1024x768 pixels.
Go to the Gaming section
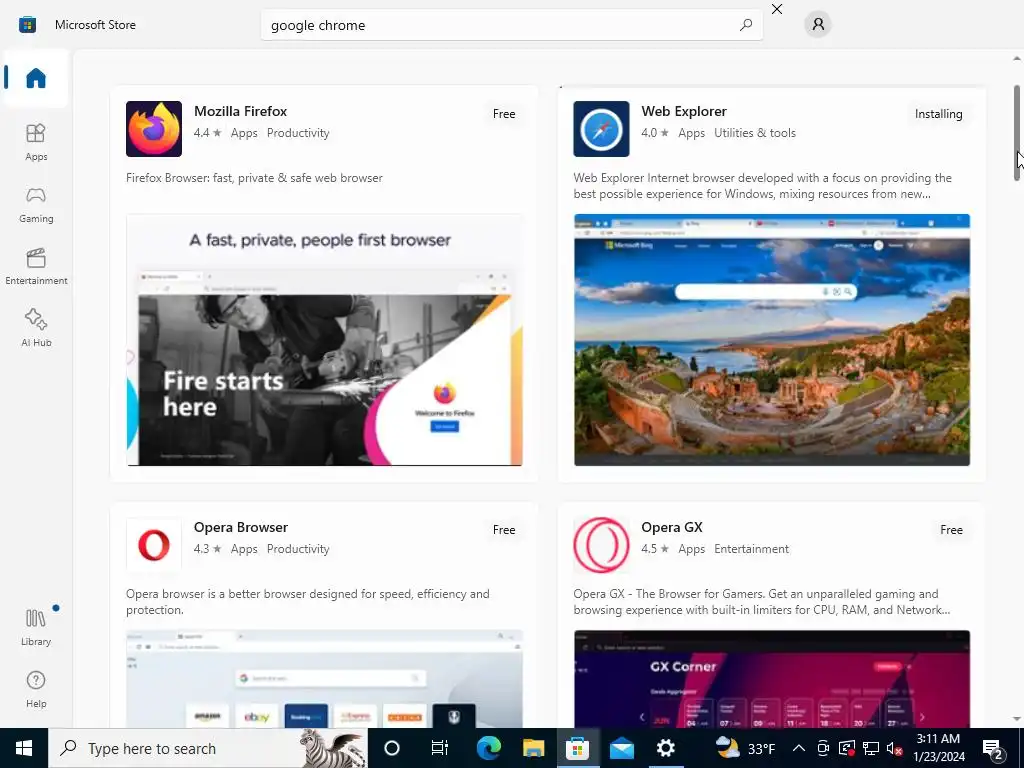point(36,204)
